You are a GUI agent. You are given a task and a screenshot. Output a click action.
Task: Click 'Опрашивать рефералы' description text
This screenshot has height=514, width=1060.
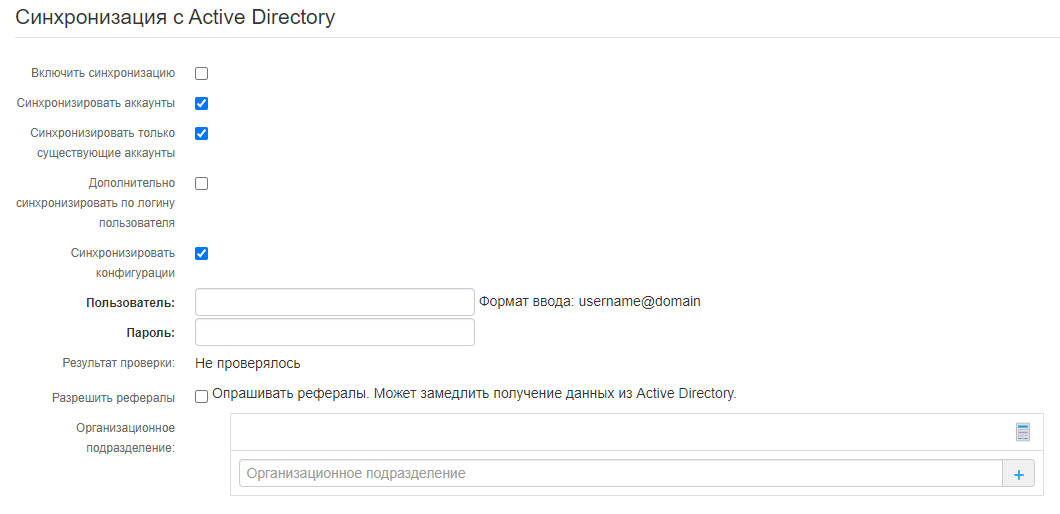[x=474, y=393]
